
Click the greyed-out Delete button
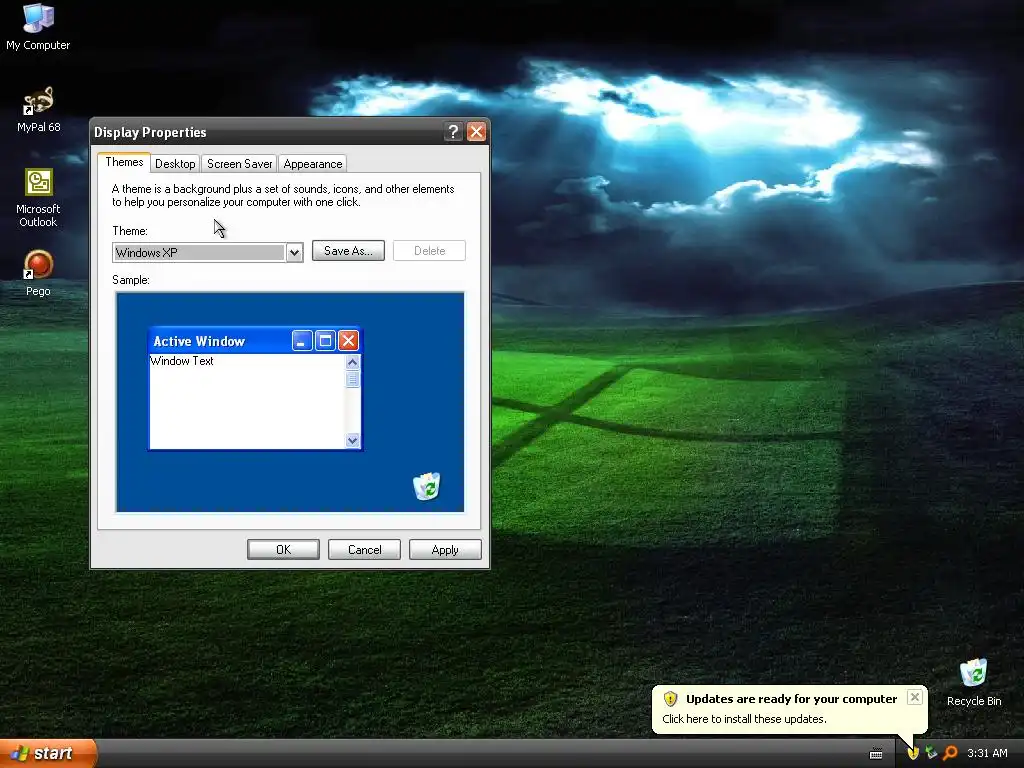click(429, 251)
